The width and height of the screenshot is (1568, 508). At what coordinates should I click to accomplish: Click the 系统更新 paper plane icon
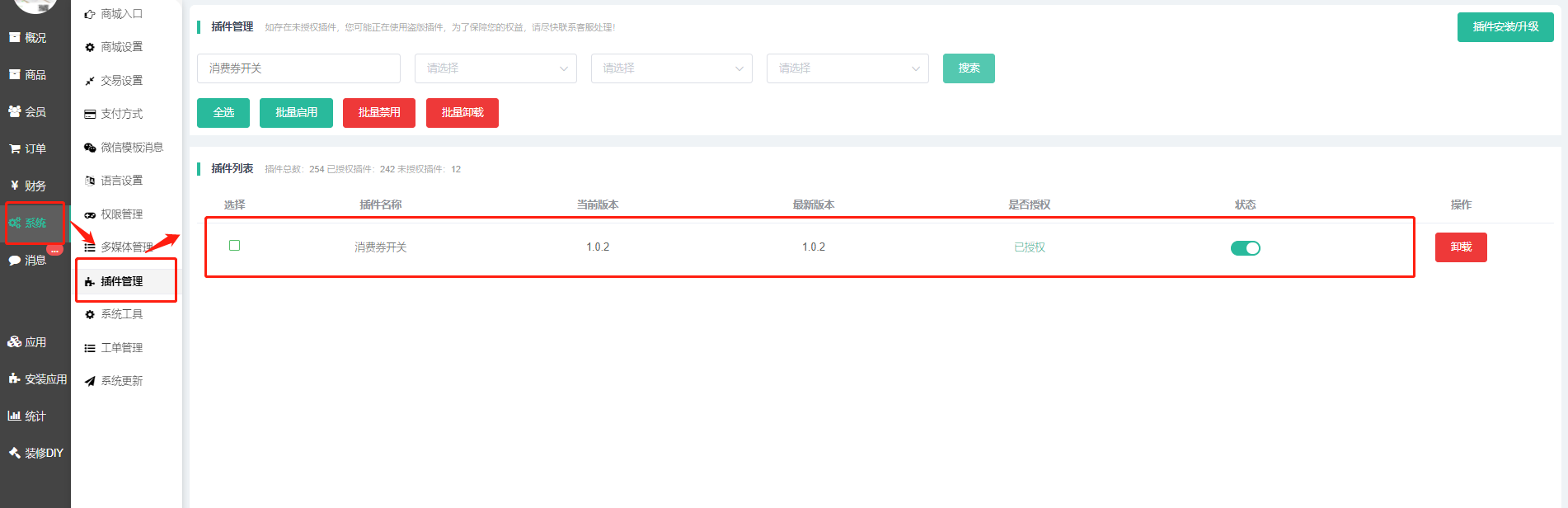[x=90, y=381]
